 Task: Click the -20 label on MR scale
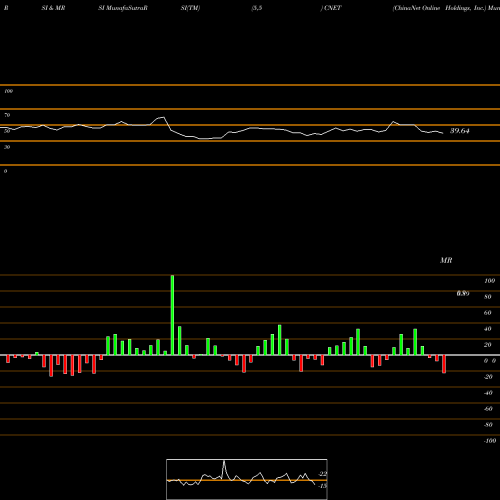click(x=488, y=377)
